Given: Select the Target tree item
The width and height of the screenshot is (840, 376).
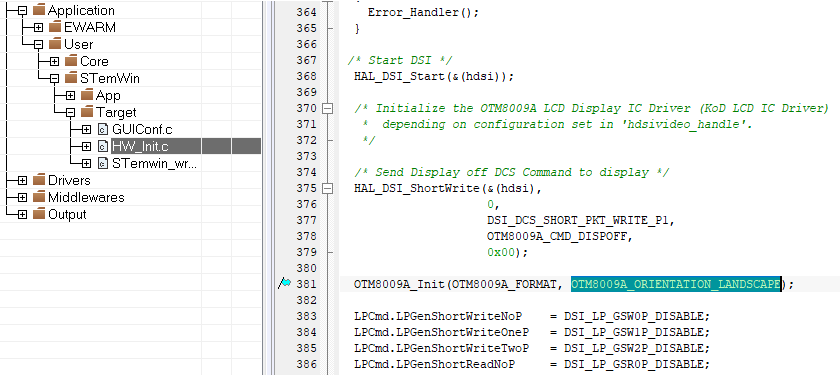Looking at the screenshot, I should tap(116, 113).
